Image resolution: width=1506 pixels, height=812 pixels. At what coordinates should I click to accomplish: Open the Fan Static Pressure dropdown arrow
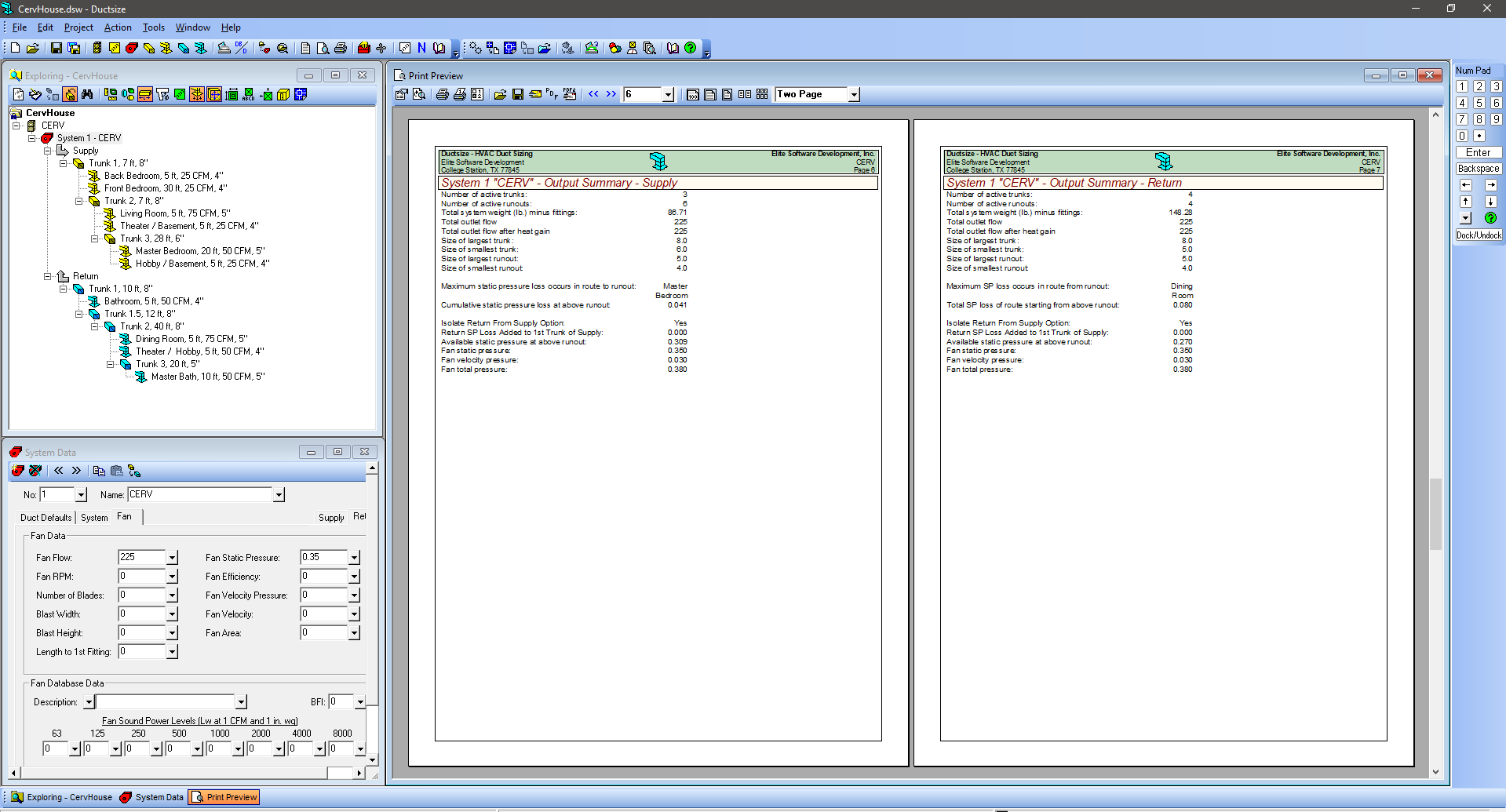(x=354, y=558)
